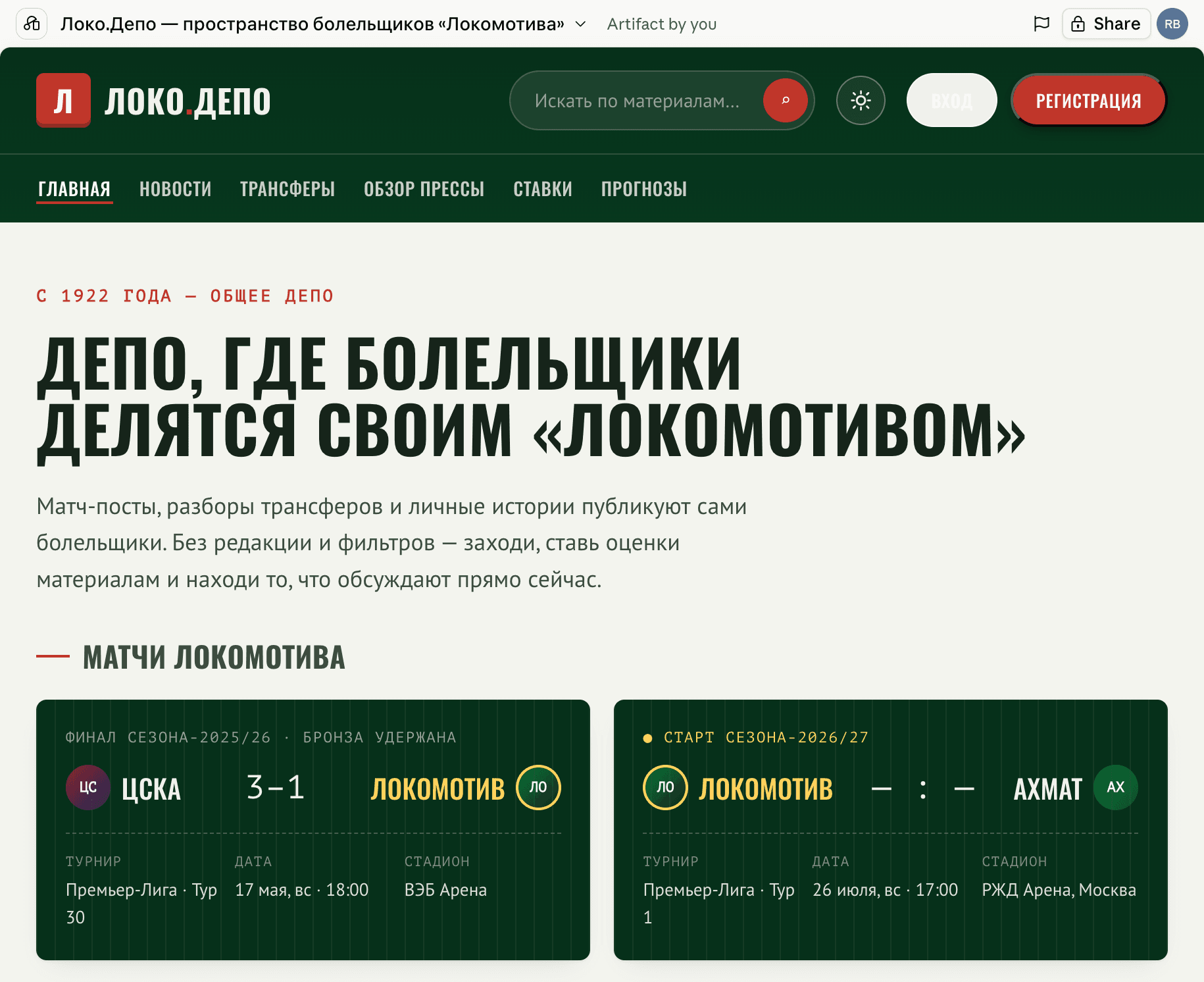Click ЛОКОМОТИВ name in final season card
1204x982 pixels.
point(438,789)
